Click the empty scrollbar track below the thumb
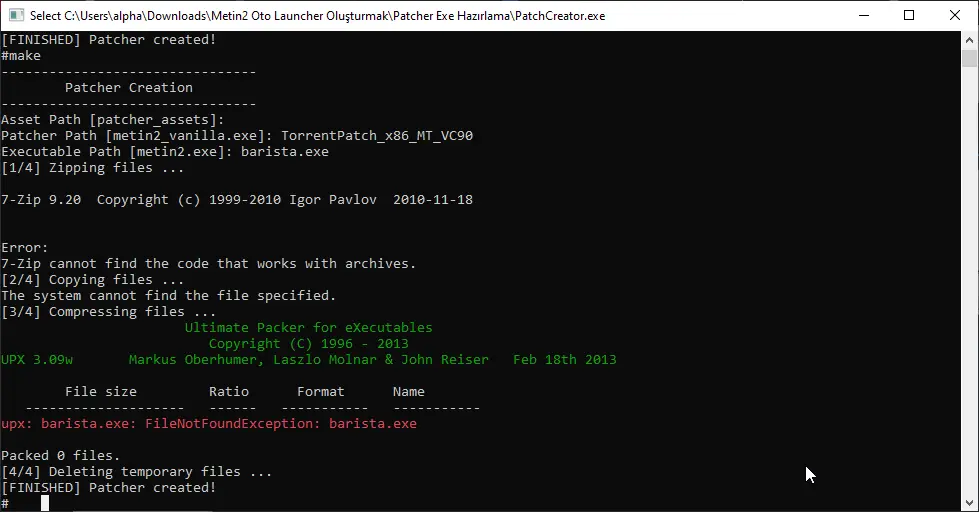Viewport: 979px width, 512px height. tap(969, 300)
